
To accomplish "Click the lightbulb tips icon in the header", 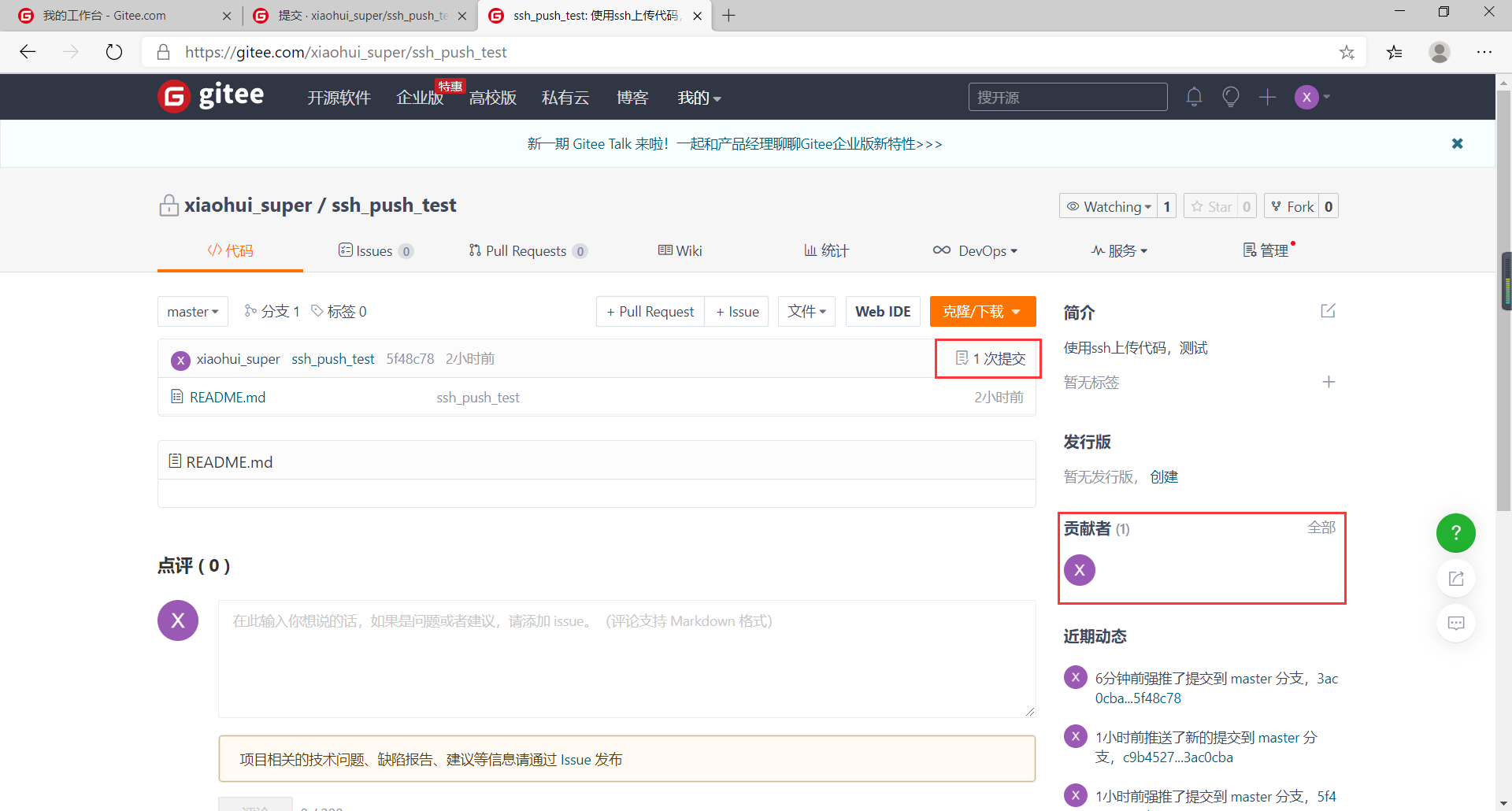I will point(1230,97).
